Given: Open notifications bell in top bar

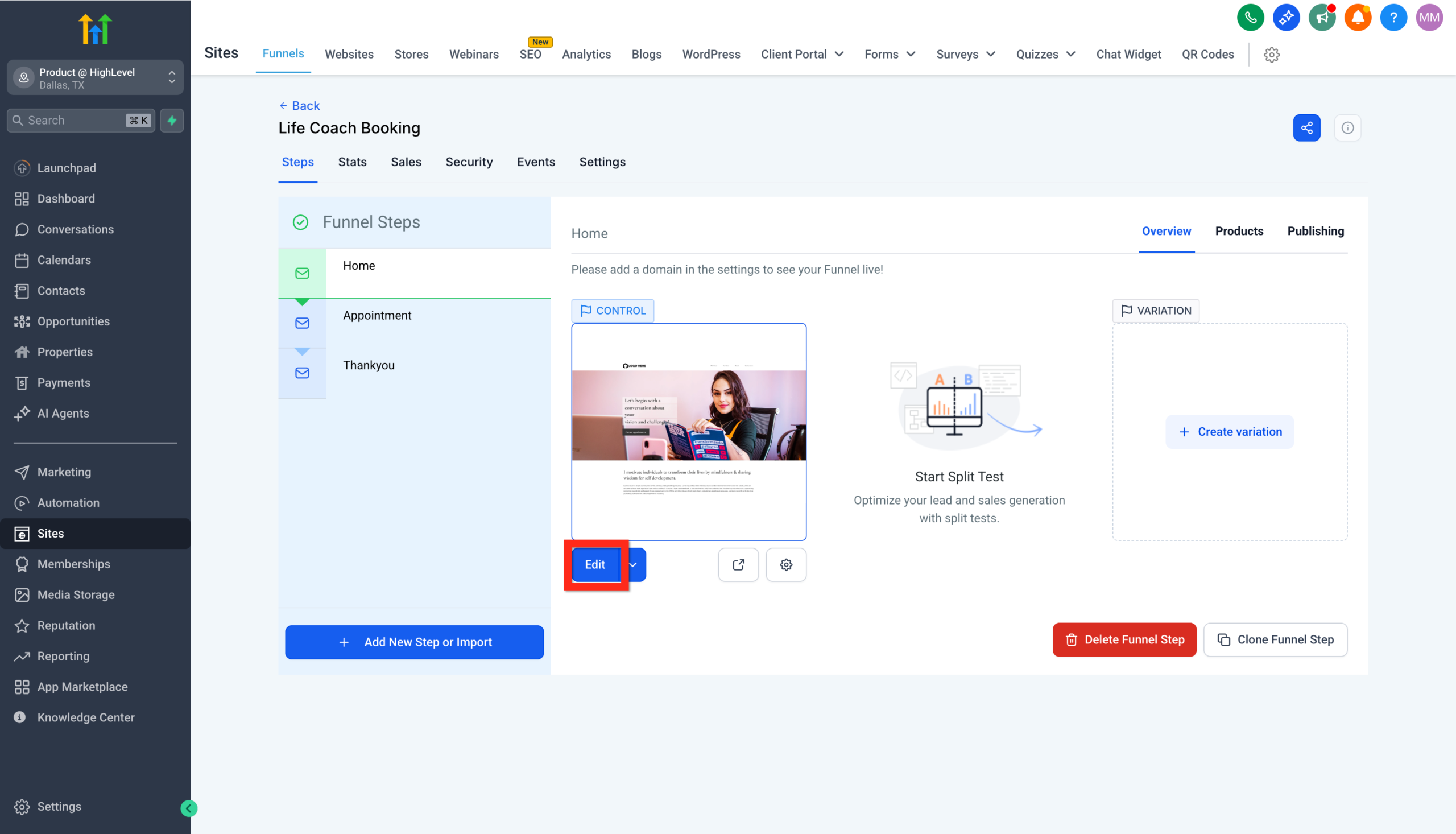Looking at the screenshot, I should coord(1358,17).
